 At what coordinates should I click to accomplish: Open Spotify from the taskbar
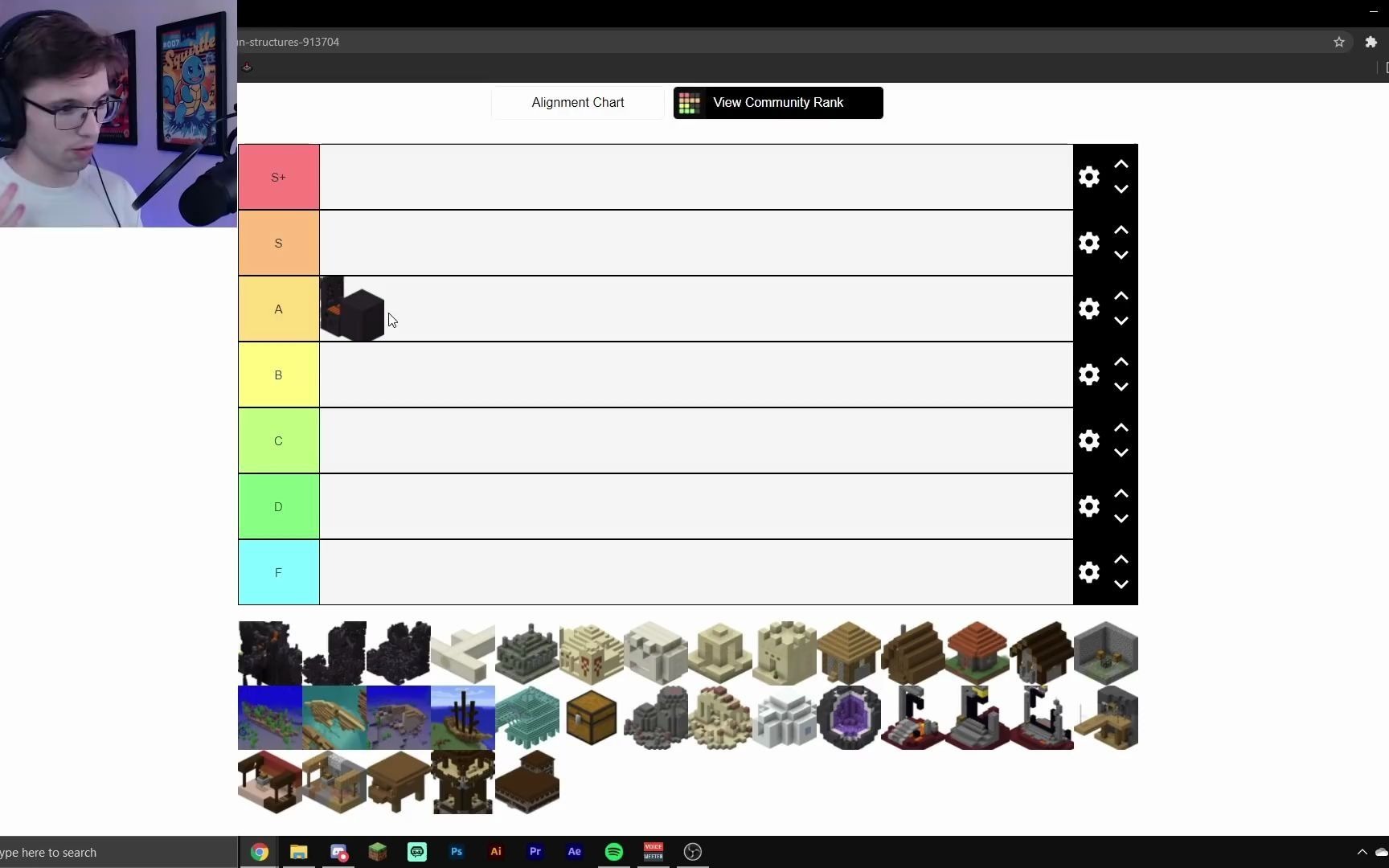coord(613,852)
